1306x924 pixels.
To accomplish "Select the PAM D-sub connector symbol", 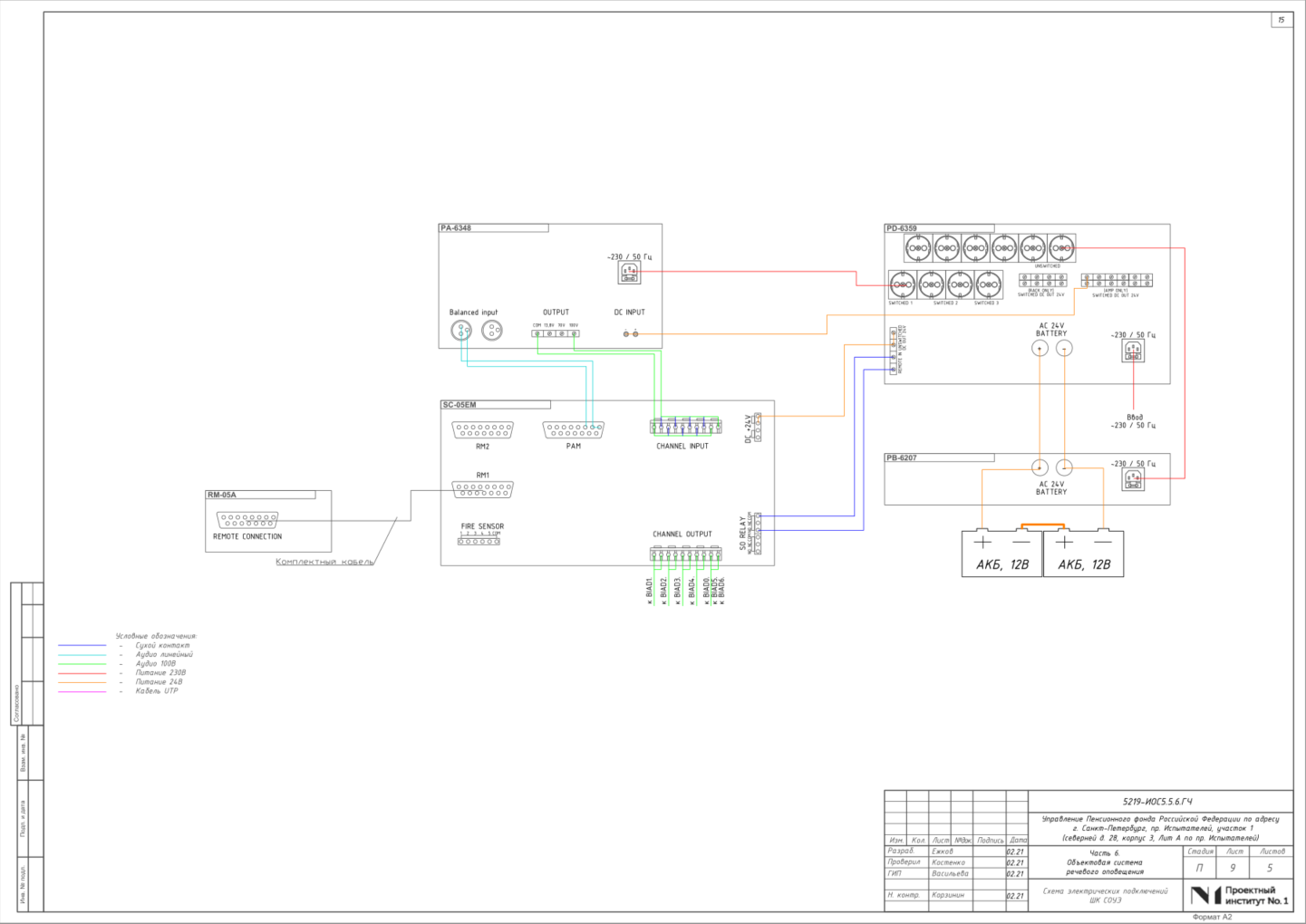I will [573, 430].
